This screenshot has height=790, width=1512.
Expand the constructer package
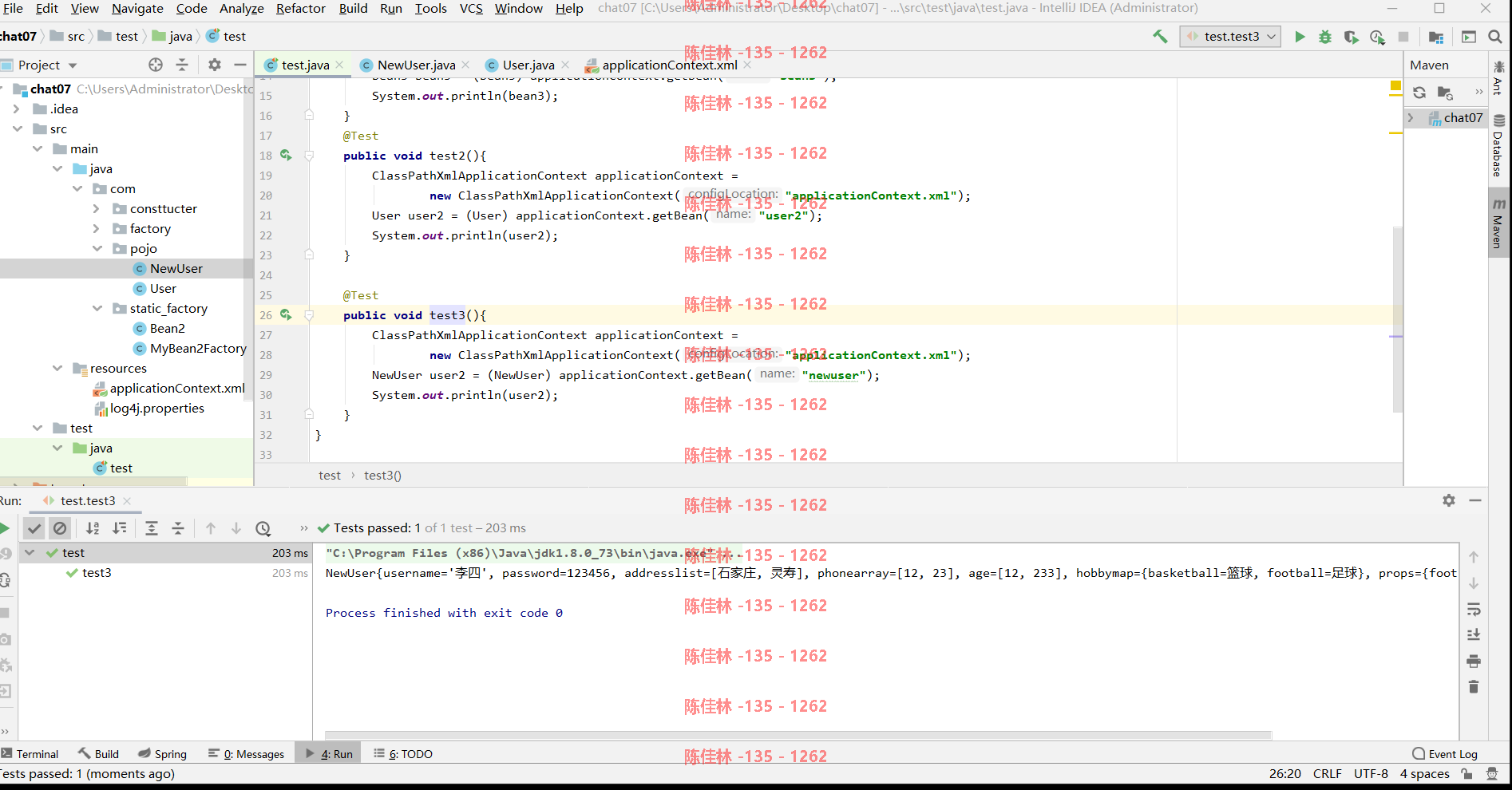97,209
